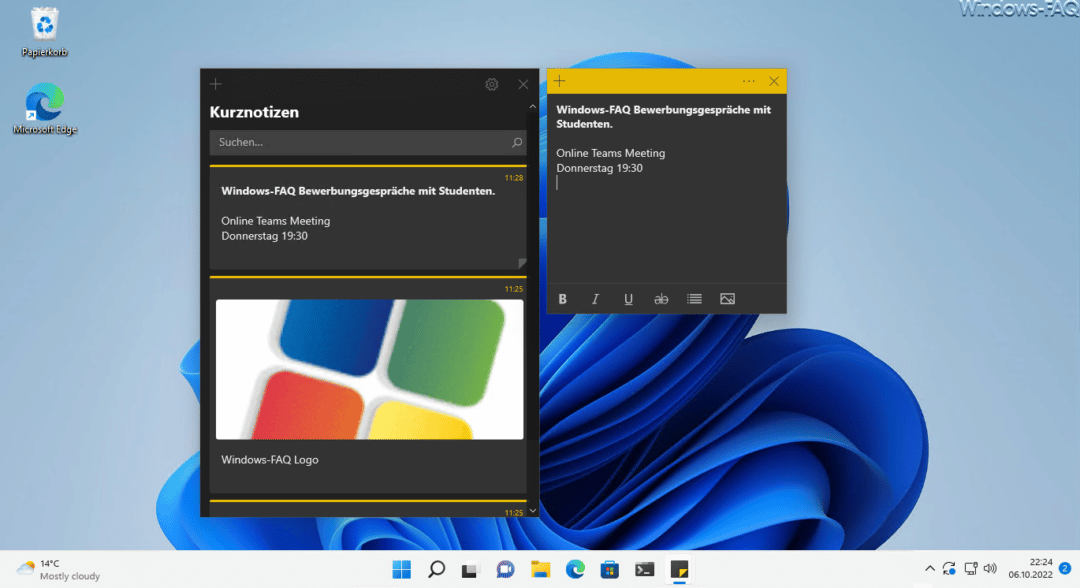Toggle italic formatting in the note
Screen dimensions: 1080x588
tap(595, 298)
